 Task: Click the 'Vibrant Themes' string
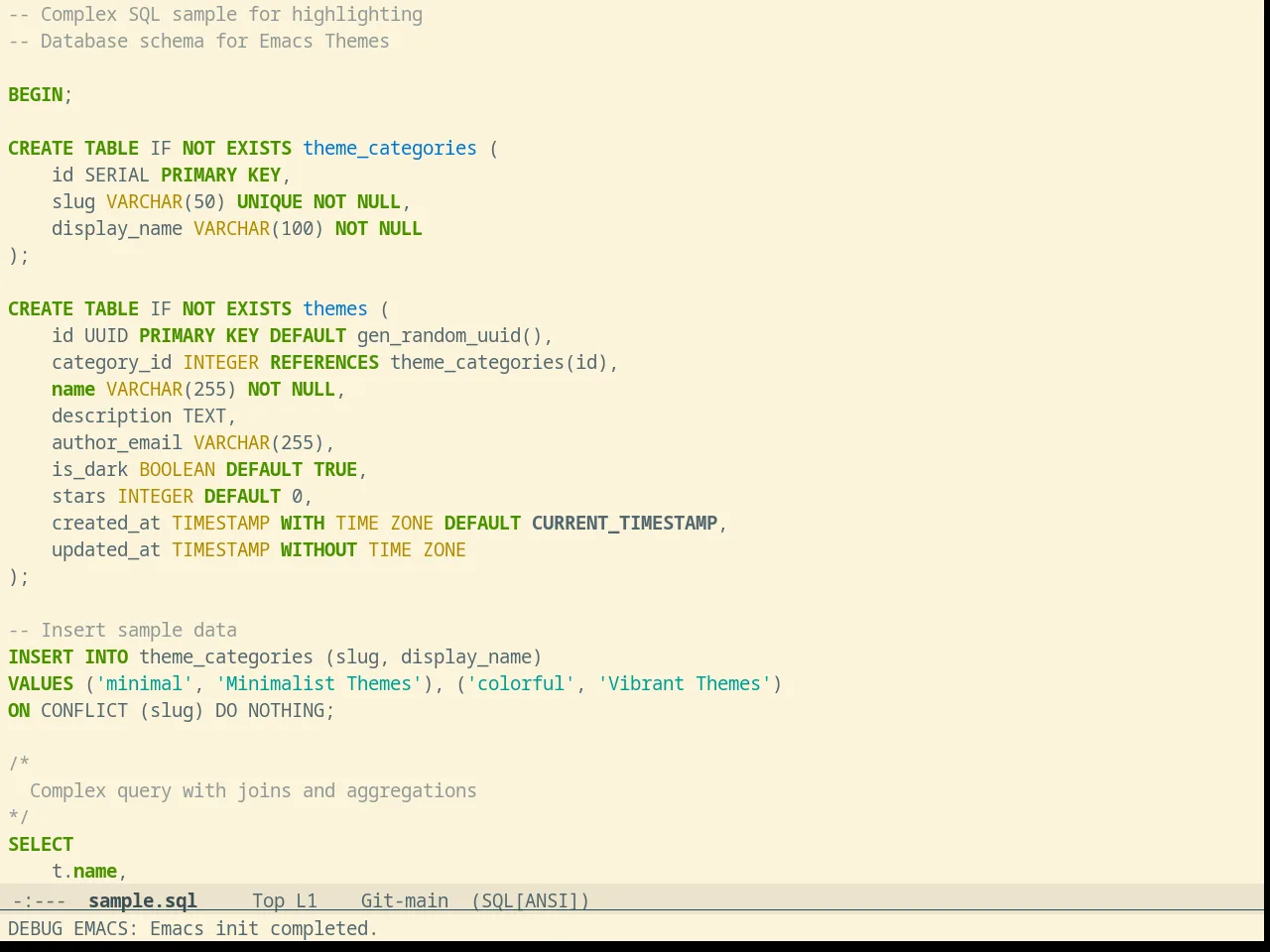[x=685, y=683]
